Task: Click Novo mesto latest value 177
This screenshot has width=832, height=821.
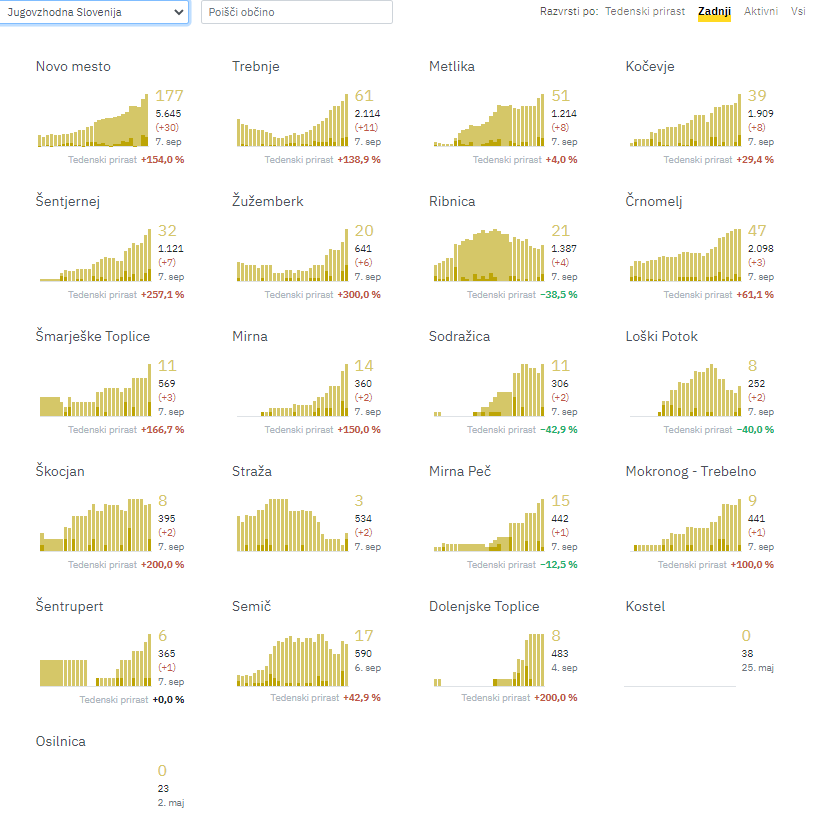Action: (x=169, y=96)
